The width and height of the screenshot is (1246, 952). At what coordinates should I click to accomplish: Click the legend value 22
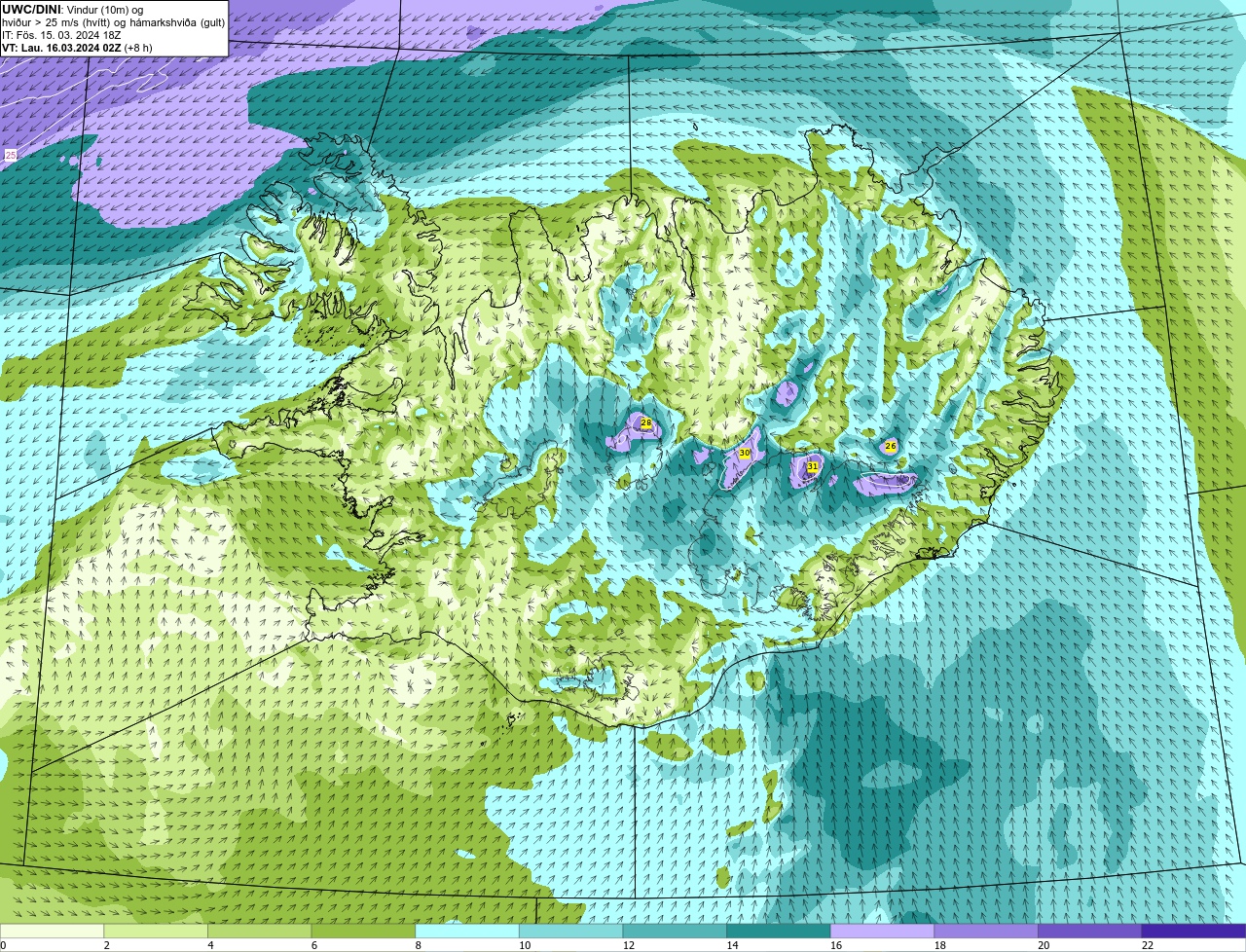tap(1148, 945)
